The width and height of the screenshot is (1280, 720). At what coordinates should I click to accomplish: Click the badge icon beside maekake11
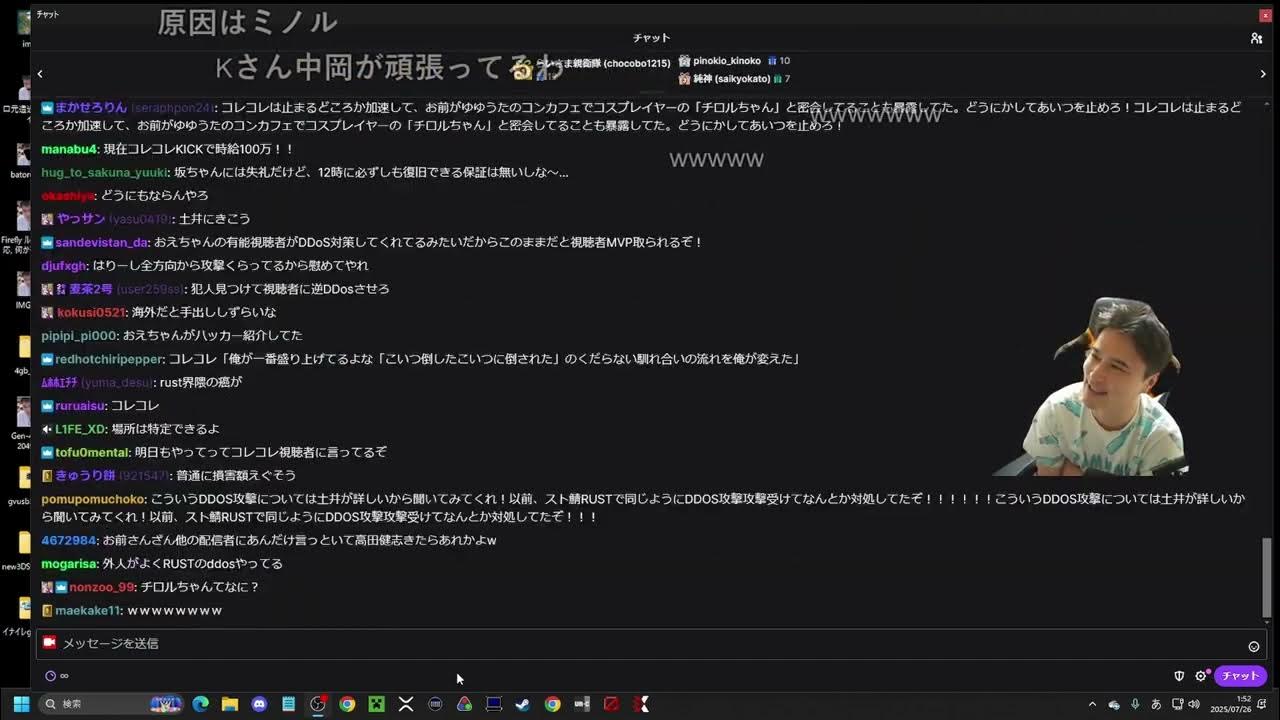pos(47,610)
